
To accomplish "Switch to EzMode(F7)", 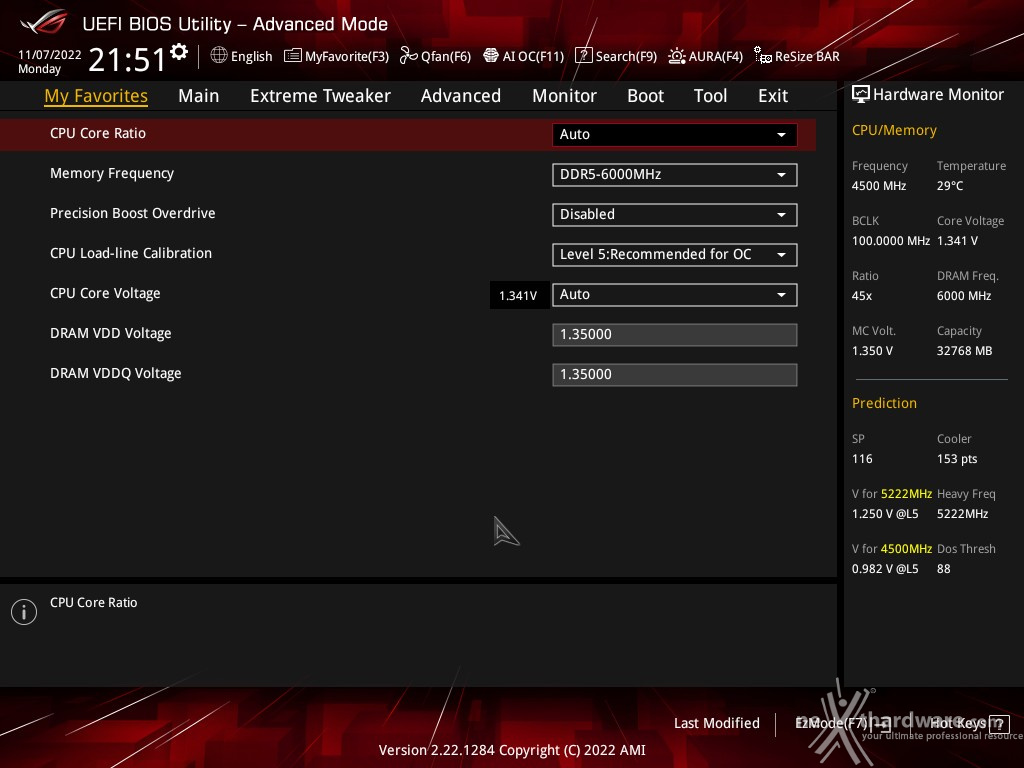I will coord(842,724).
